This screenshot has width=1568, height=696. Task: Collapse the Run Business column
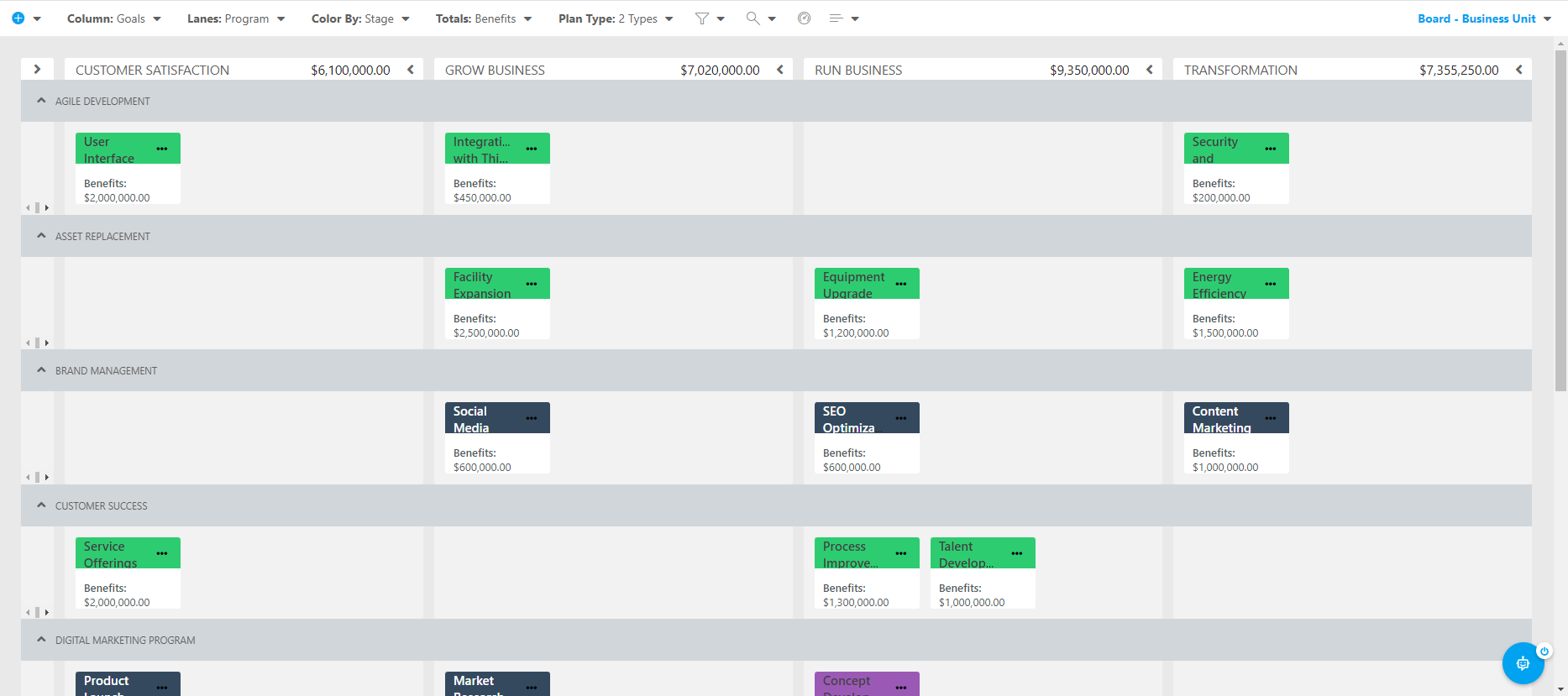(1150, 70)
